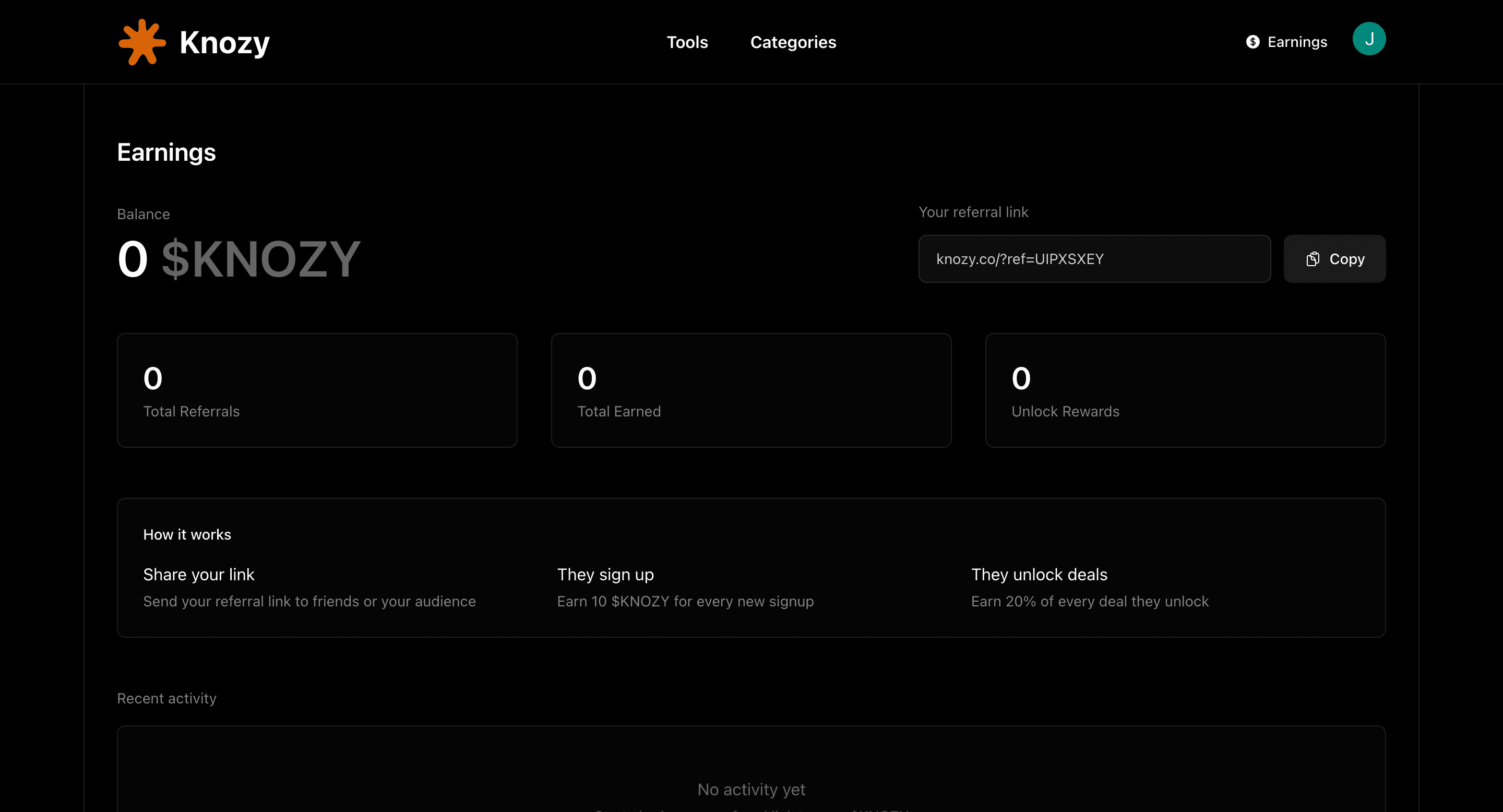Image resolution: width=1503 pixels, height=812 pixels.
Task: Click the clipboard icon in the Copy button
Action: (x=1313, y=259)
